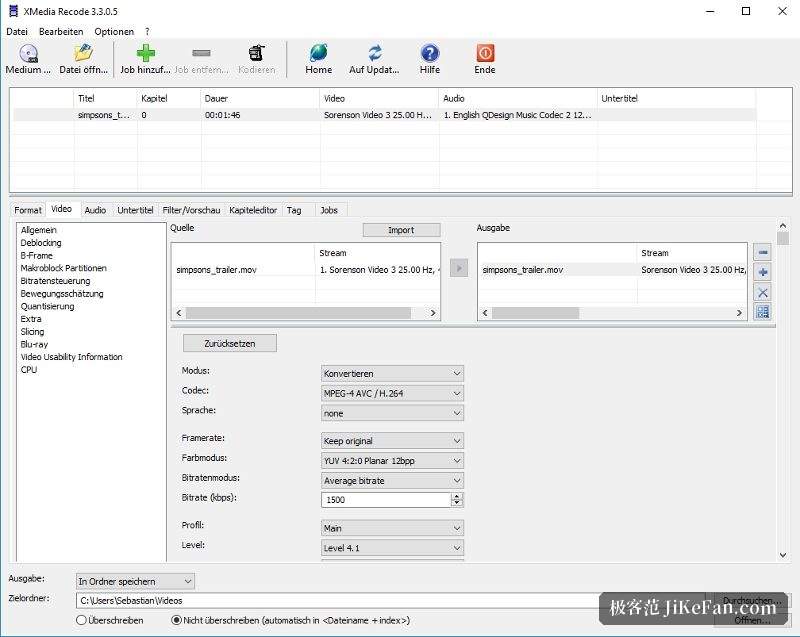Click the Job entfernen minus icon
This screenshot has width=800, height=637.
click(x=201, y=53)
